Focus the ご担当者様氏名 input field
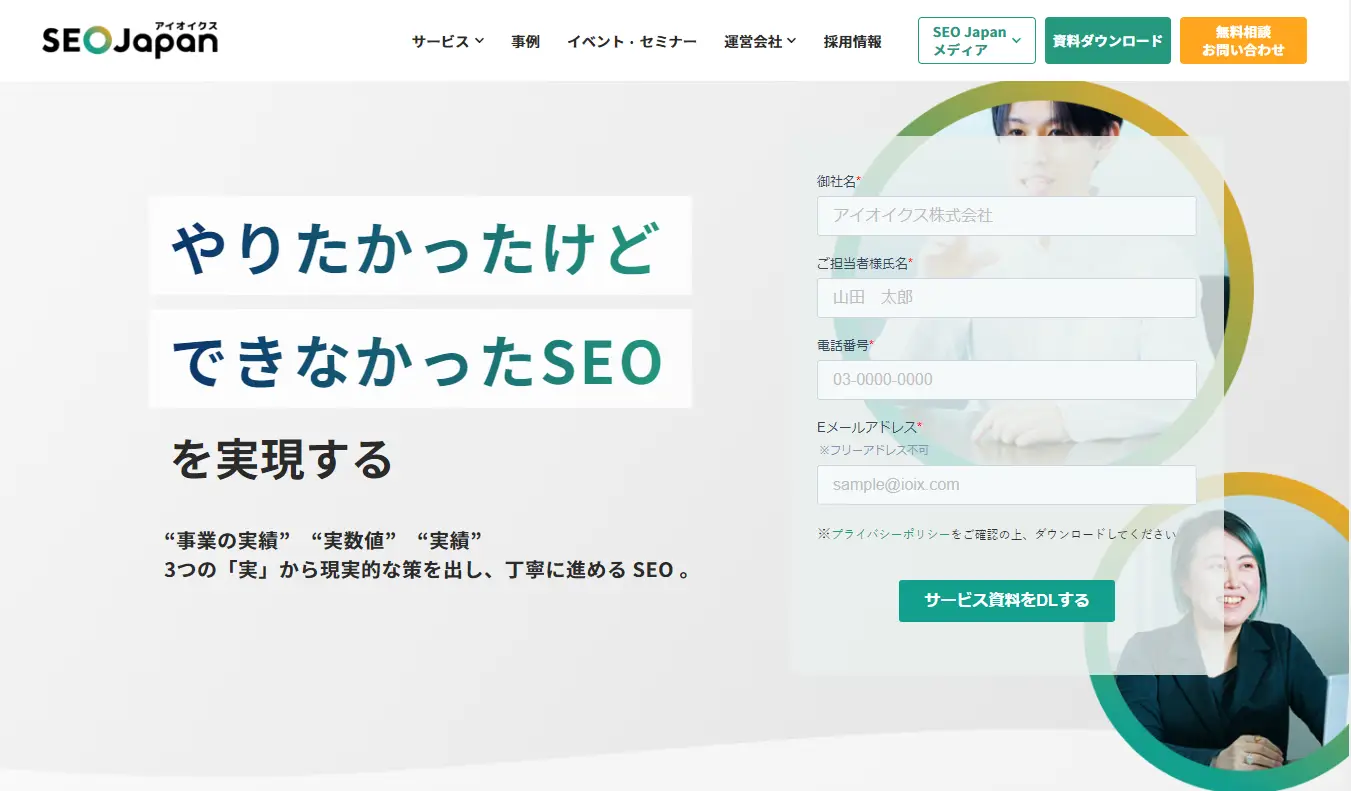Image resolution: width=1351 pixels, height=791 pixels. point(1006,297)
